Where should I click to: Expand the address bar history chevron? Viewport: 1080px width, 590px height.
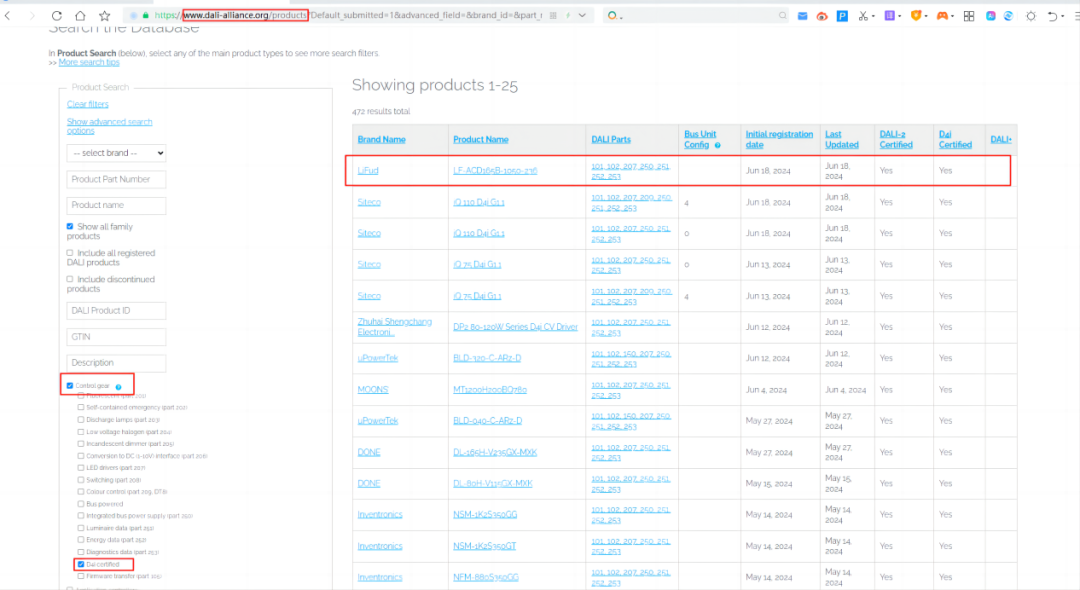tap(582, 15)
